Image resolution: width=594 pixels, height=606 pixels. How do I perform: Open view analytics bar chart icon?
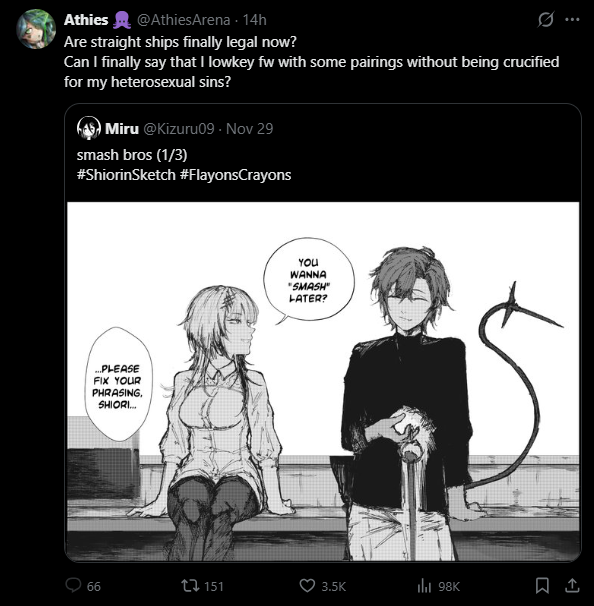coord(424,586)
